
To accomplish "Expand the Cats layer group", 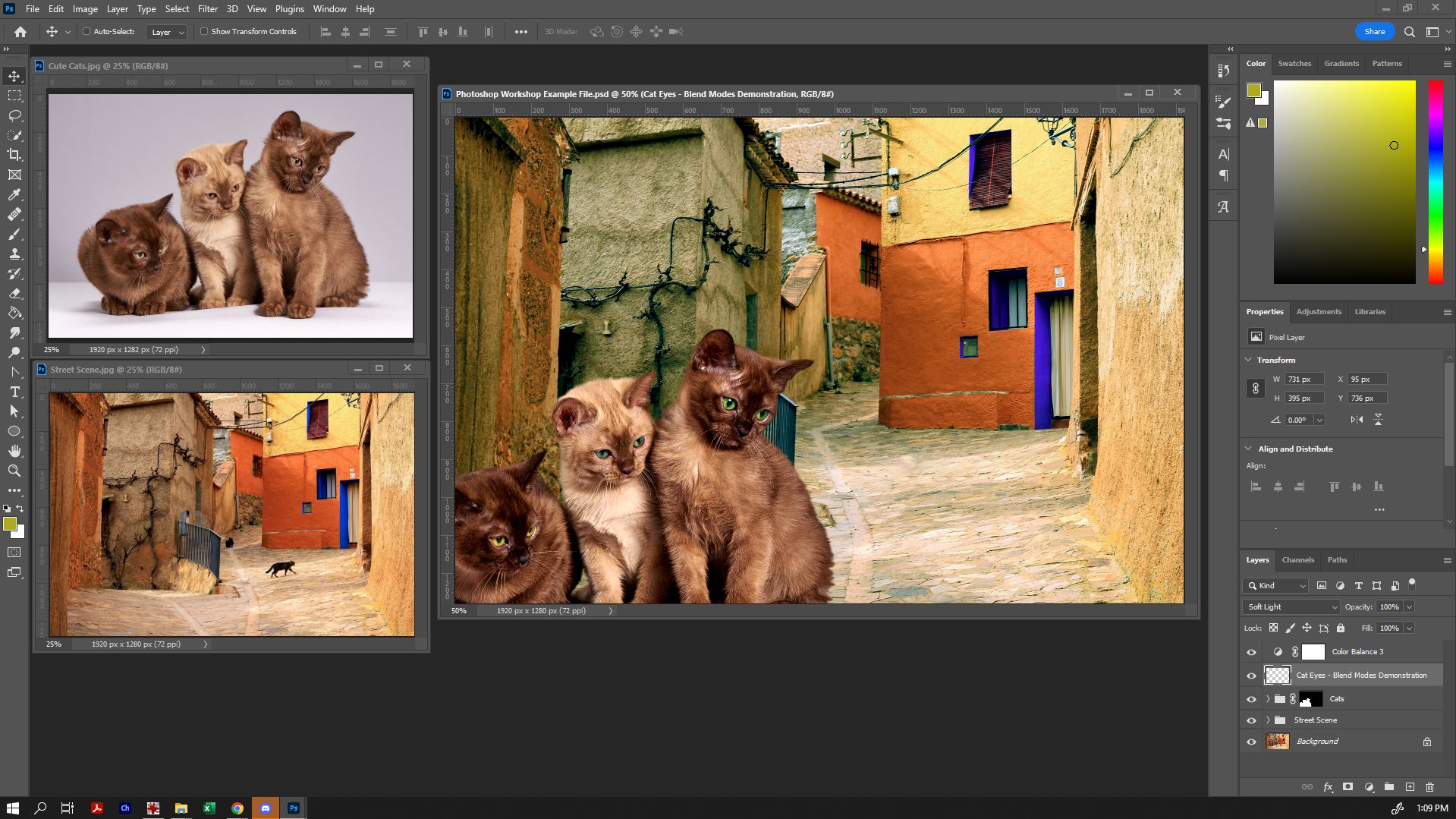I will 1267,698.
